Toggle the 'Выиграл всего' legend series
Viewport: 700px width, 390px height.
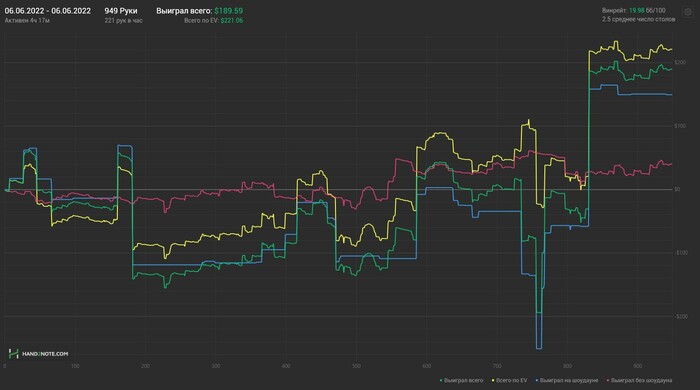point(462,381)
